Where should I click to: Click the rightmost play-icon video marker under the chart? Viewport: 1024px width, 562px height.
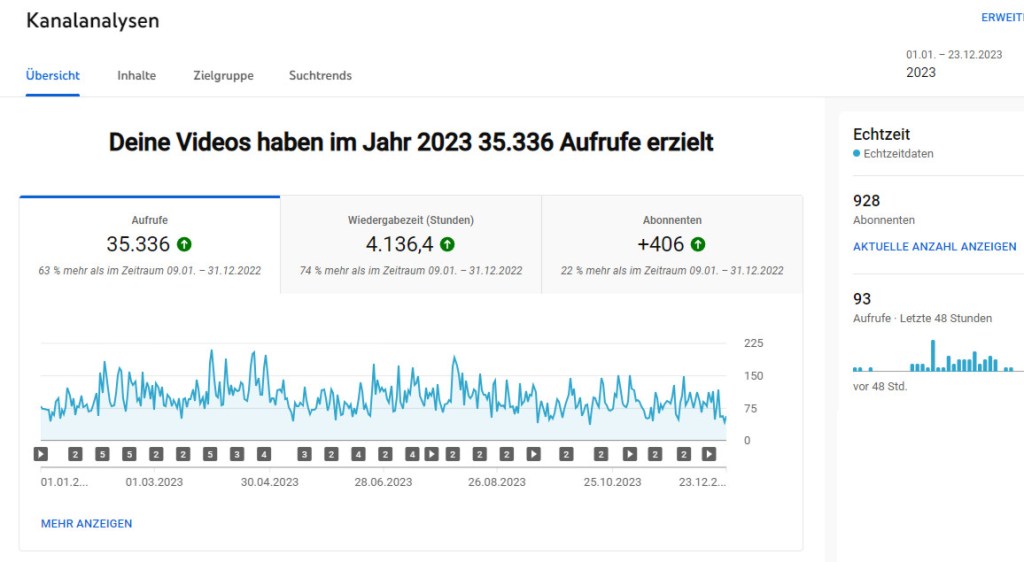(x=709, y=454)
